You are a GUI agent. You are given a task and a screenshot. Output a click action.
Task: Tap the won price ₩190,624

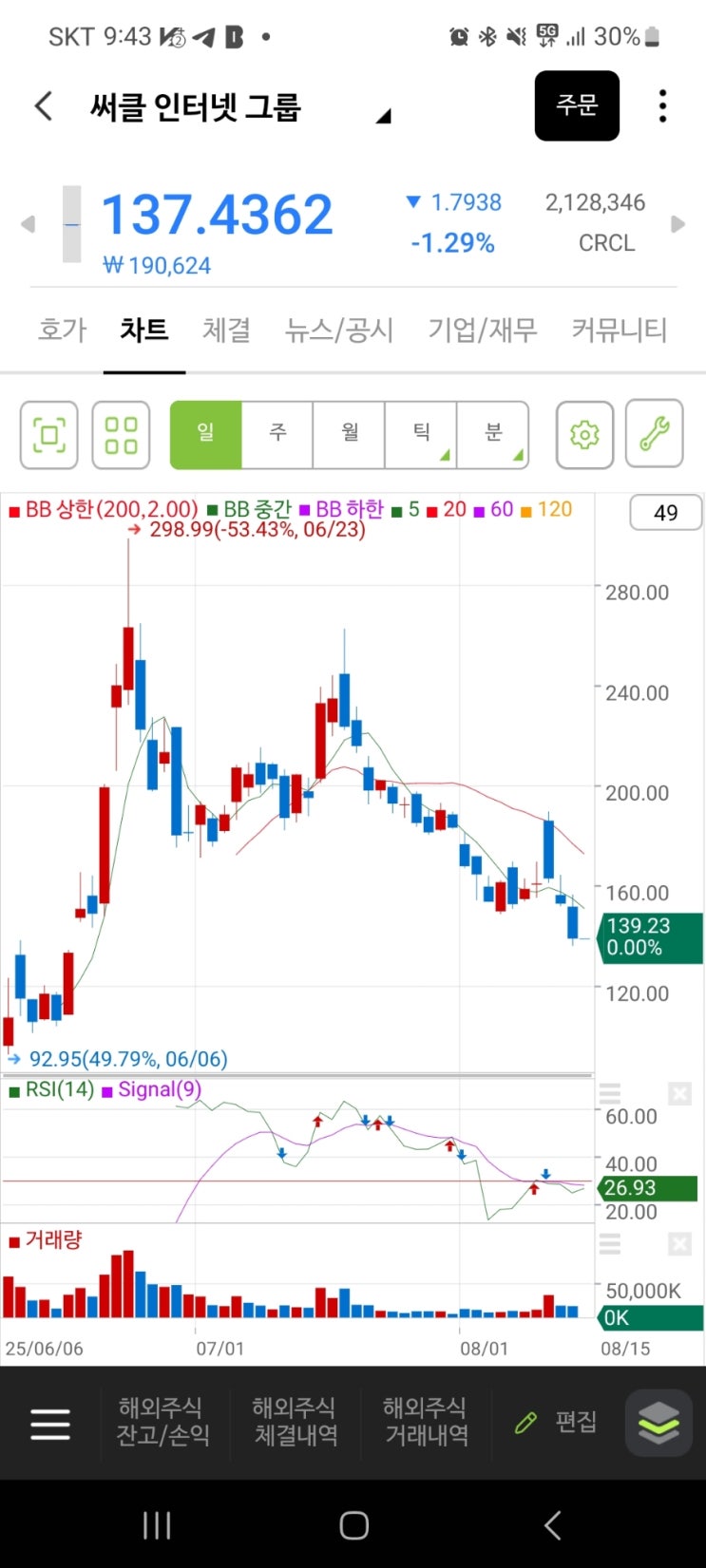coord(157,266)
